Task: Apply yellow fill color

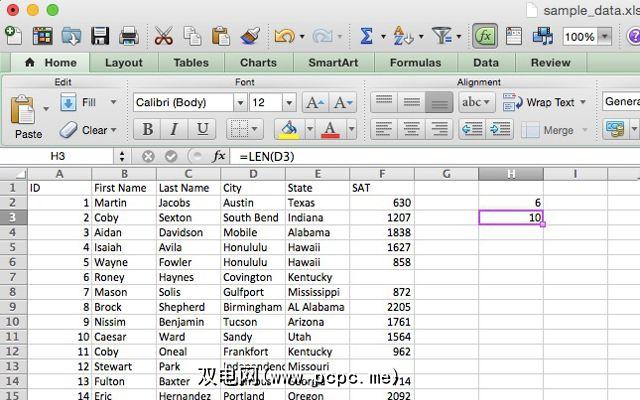Action: [289, 129]
